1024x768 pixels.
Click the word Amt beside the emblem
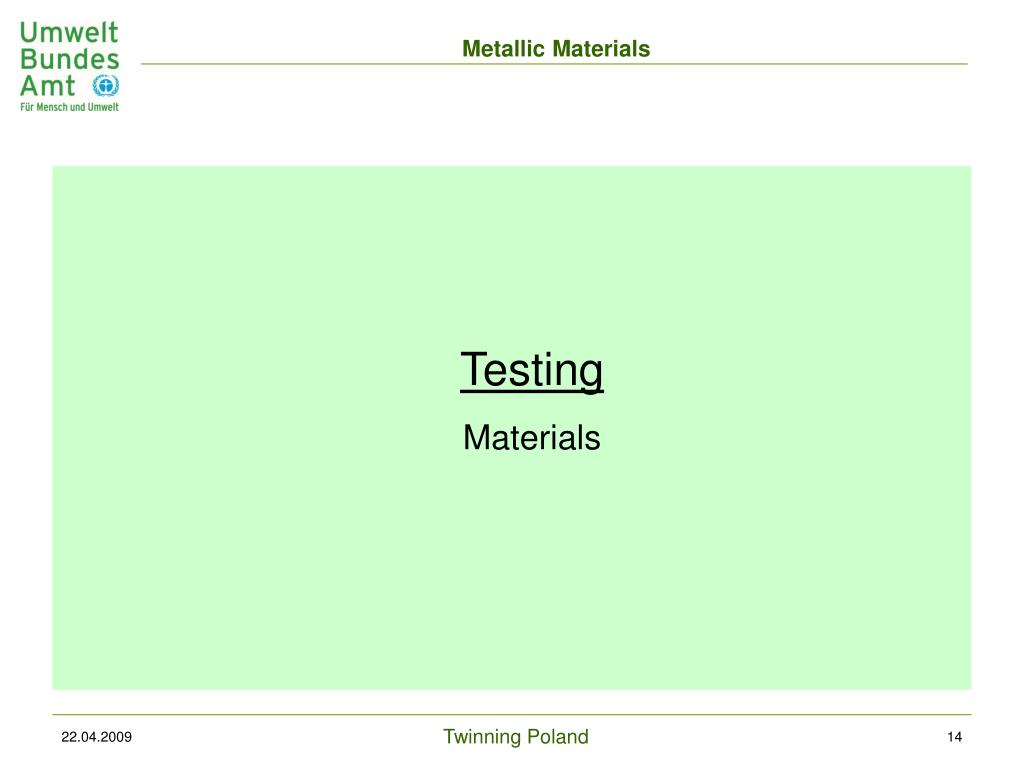coord(48,86)
